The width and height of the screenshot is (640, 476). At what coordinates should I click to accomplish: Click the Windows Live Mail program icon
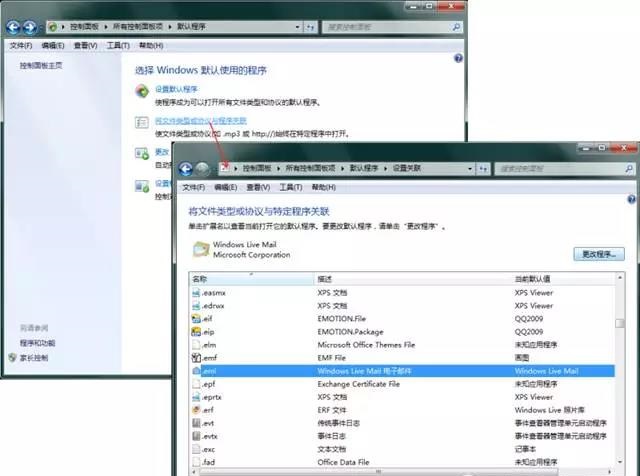(x=201, y=250)
